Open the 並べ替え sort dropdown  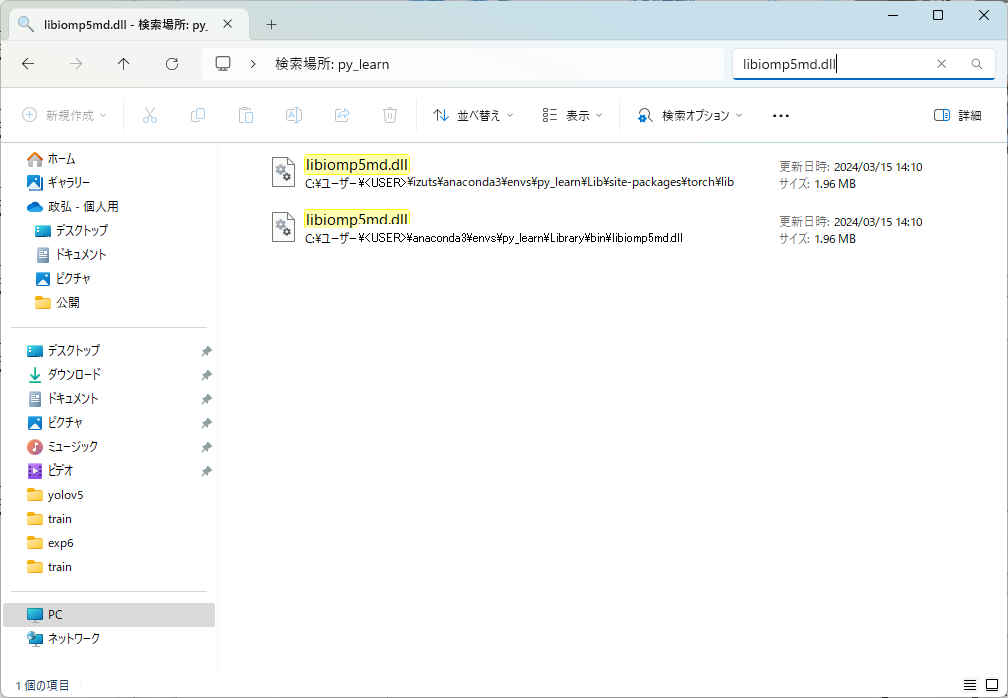pyautogui.click(x=473, y=115)
